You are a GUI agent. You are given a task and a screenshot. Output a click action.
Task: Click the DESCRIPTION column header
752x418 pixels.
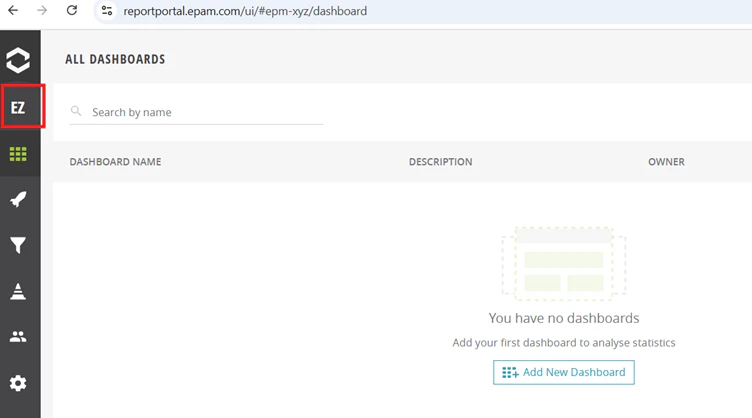441,162
